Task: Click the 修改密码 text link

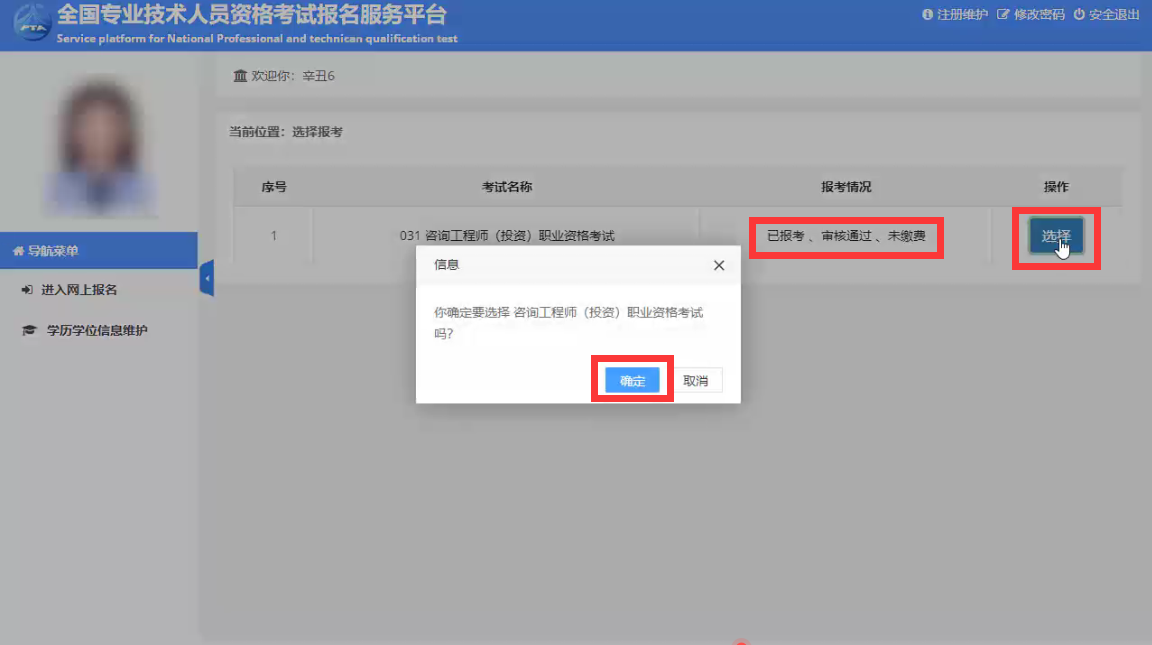Action: tap(1038, 15)
